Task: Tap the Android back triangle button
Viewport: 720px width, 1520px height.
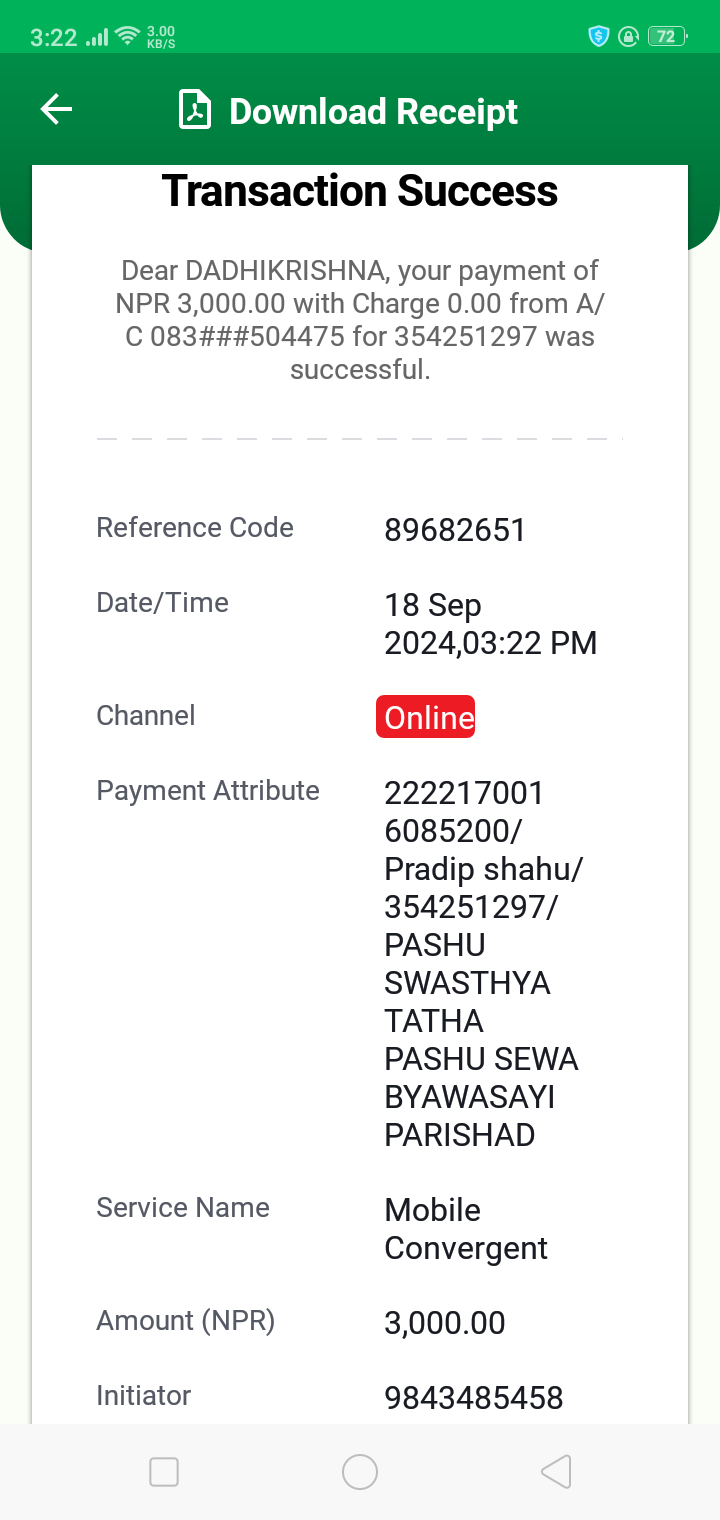Action: pos(556,1472)
